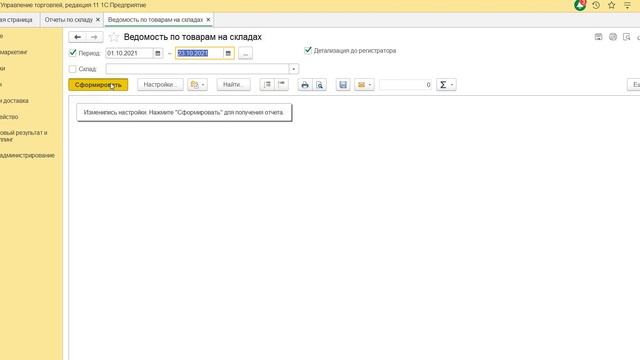Open the администрирование sidebar section
The image size is (640, 360).
27,156
